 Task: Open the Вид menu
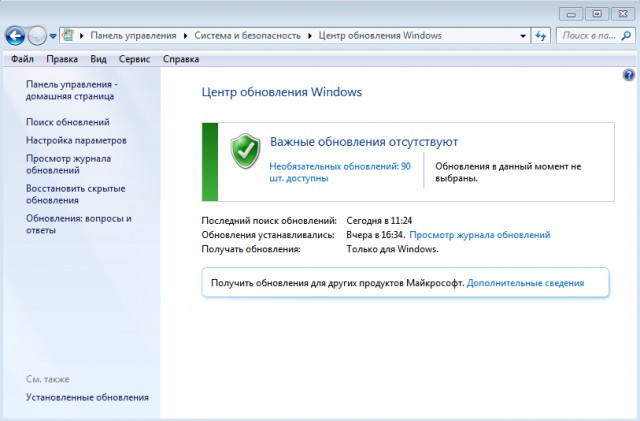coord(98,59)
